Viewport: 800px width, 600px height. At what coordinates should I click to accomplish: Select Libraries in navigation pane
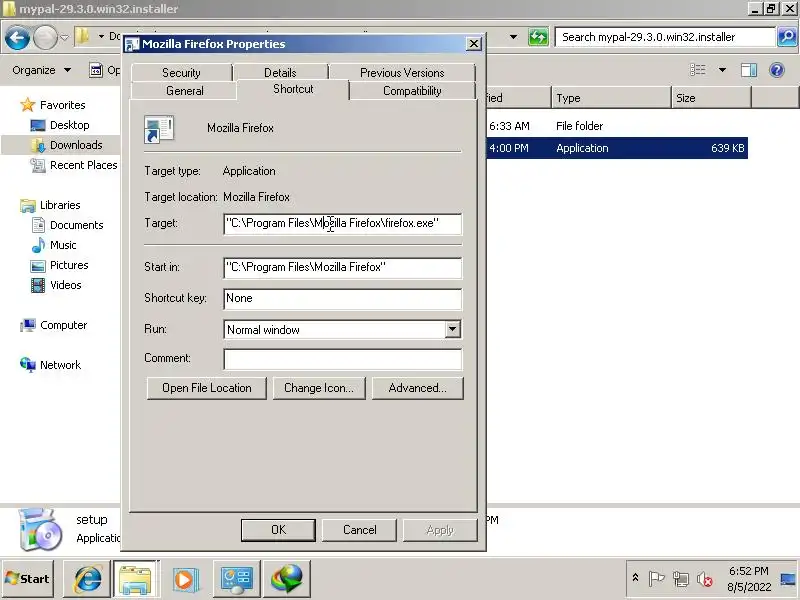pos(50,205)
